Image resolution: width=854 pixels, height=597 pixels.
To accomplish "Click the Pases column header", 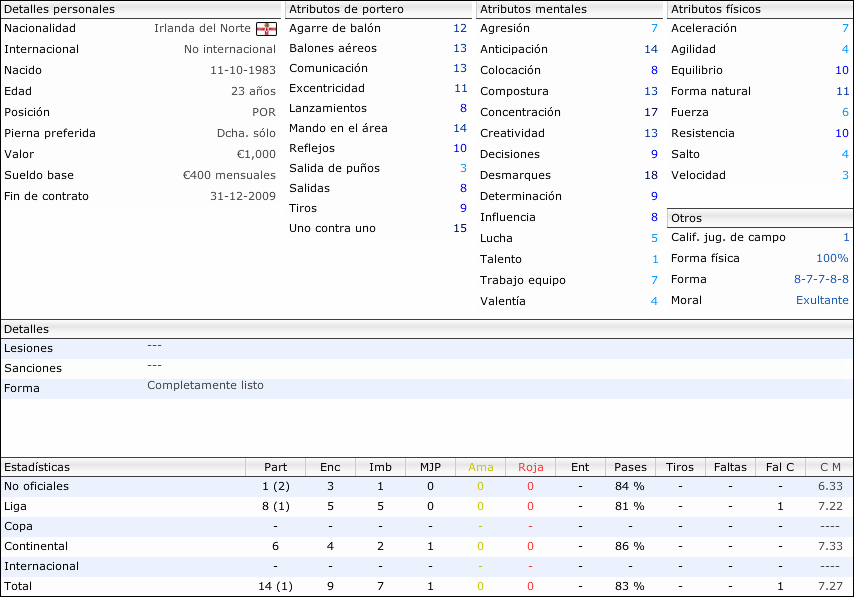I will pyautogui.click(x=630, y=467).
